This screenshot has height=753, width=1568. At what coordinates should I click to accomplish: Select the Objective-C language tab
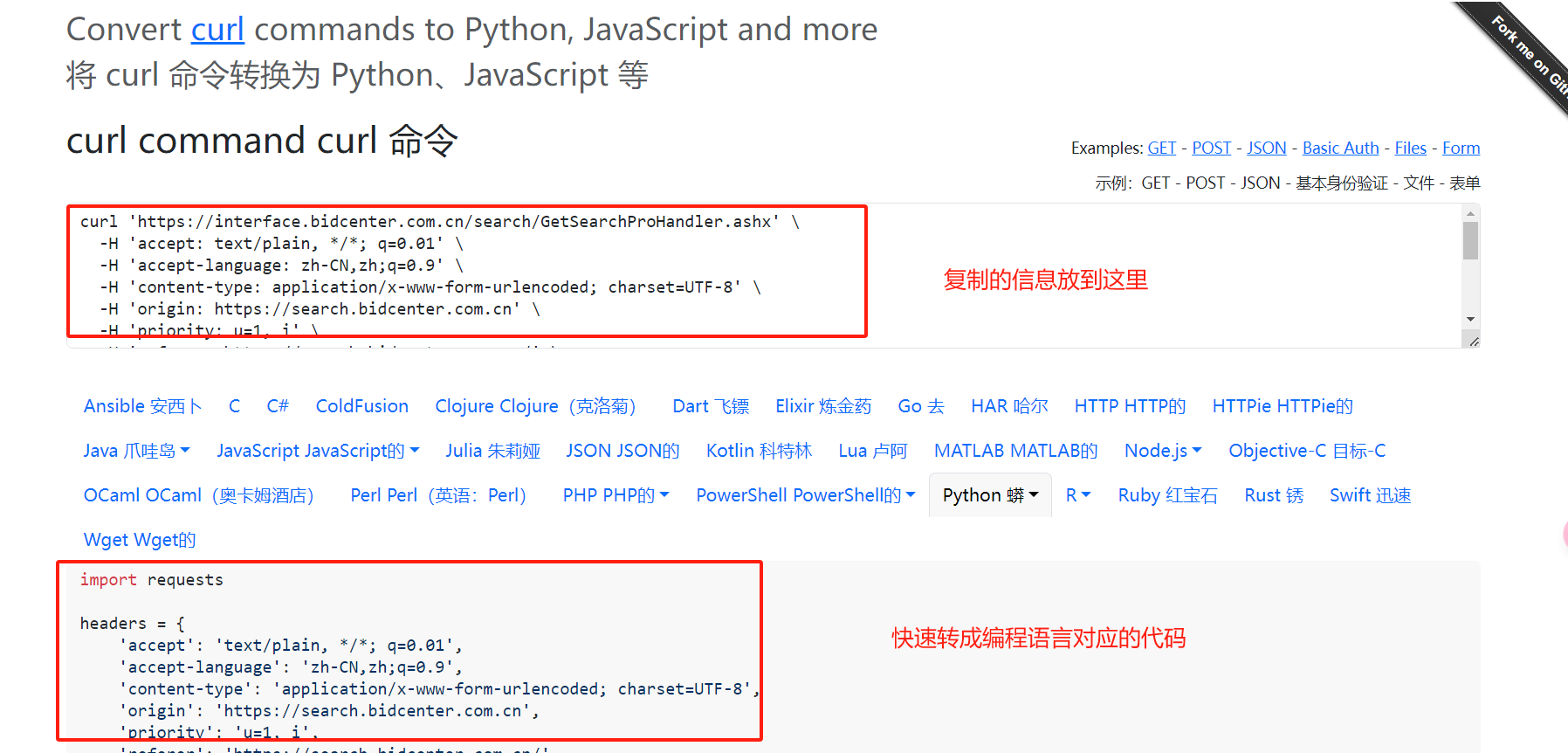point(1307,451)
